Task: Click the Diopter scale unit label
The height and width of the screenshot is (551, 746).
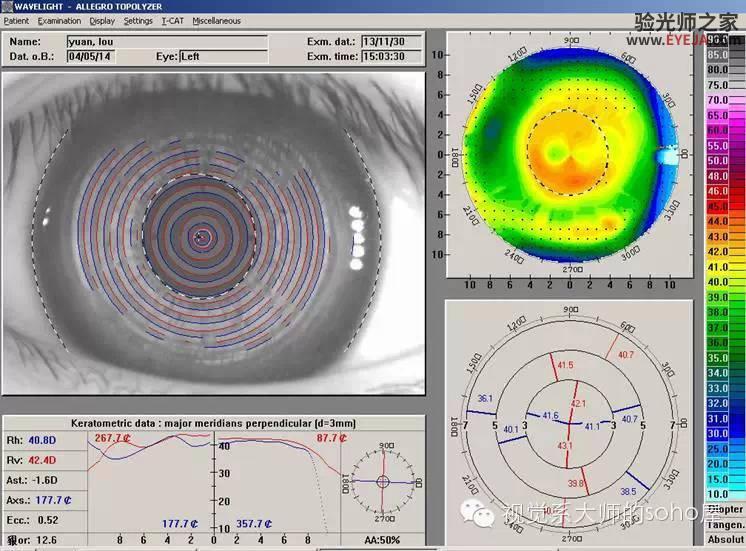Action: pos(725,510)
